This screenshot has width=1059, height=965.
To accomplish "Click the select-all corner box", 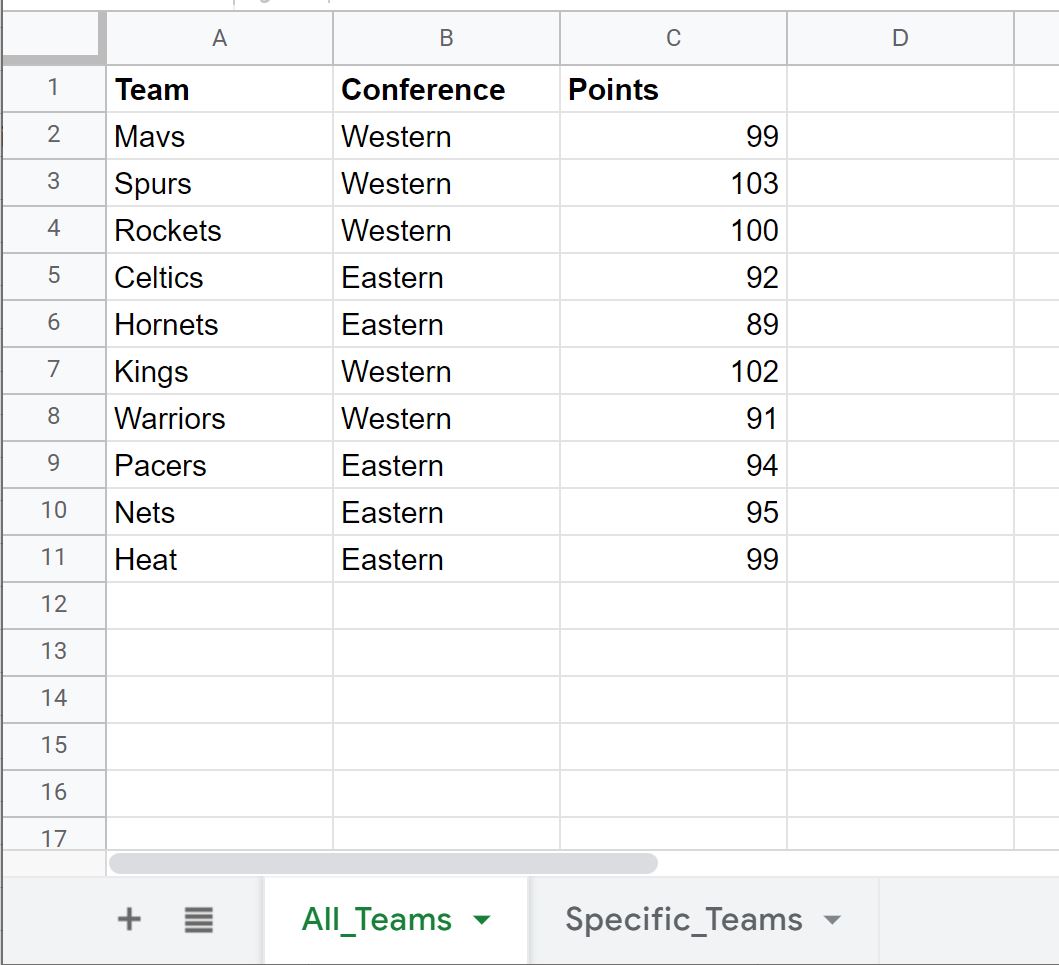I will point(53,38).
